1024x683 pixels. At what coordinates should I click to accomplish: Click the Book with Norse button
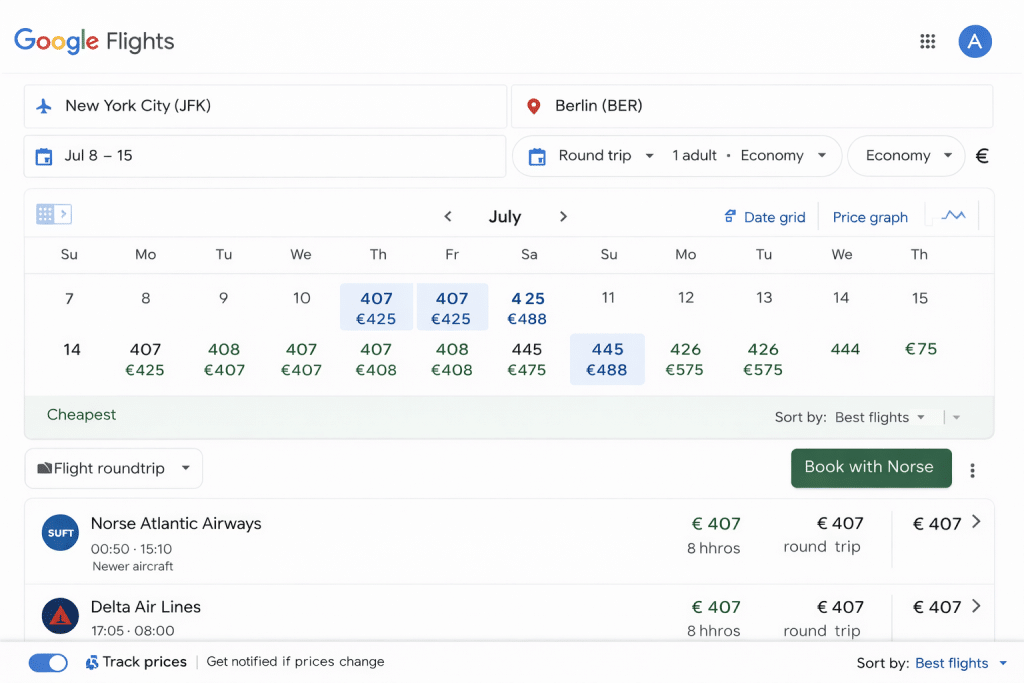click(870, 466)
